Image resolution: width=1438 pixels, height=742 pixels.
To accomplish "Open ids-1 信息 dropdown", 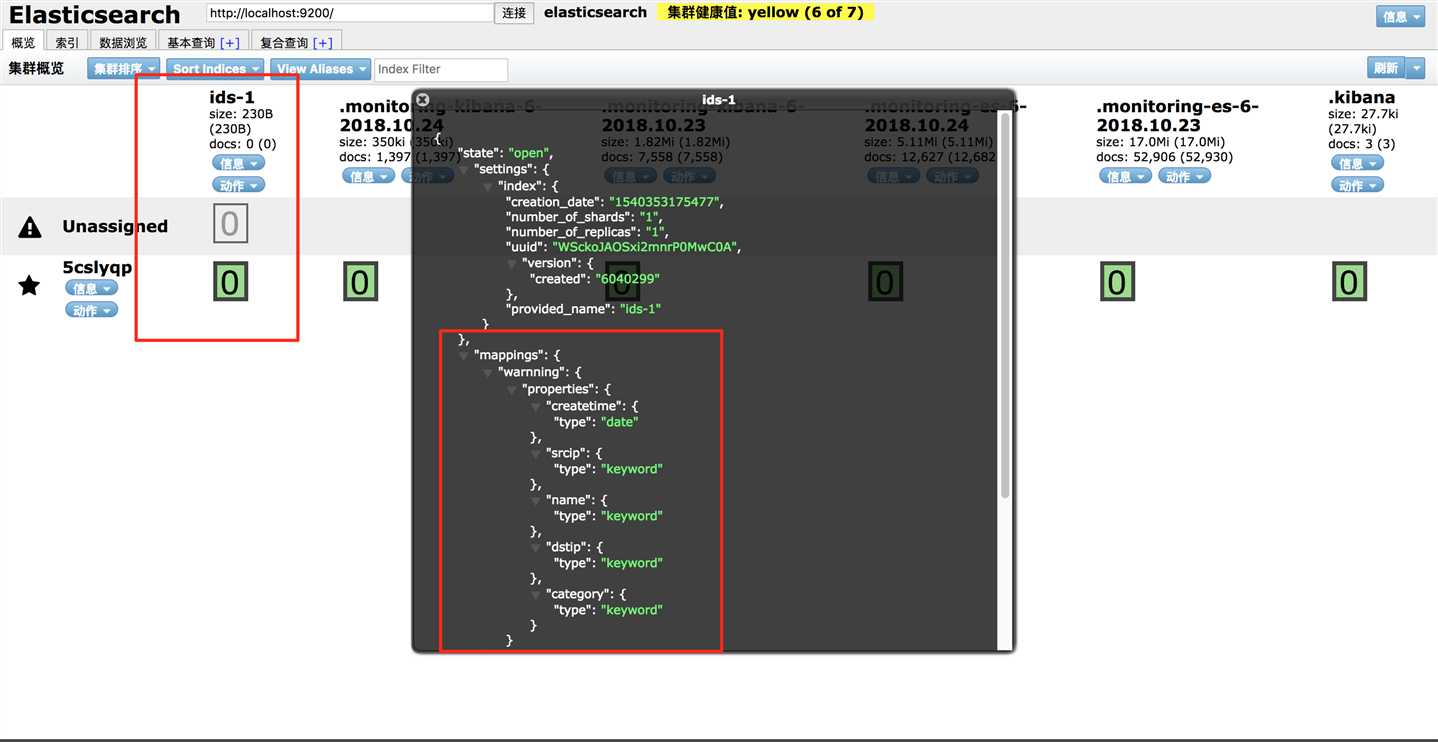I will click(x=238, y=163).
